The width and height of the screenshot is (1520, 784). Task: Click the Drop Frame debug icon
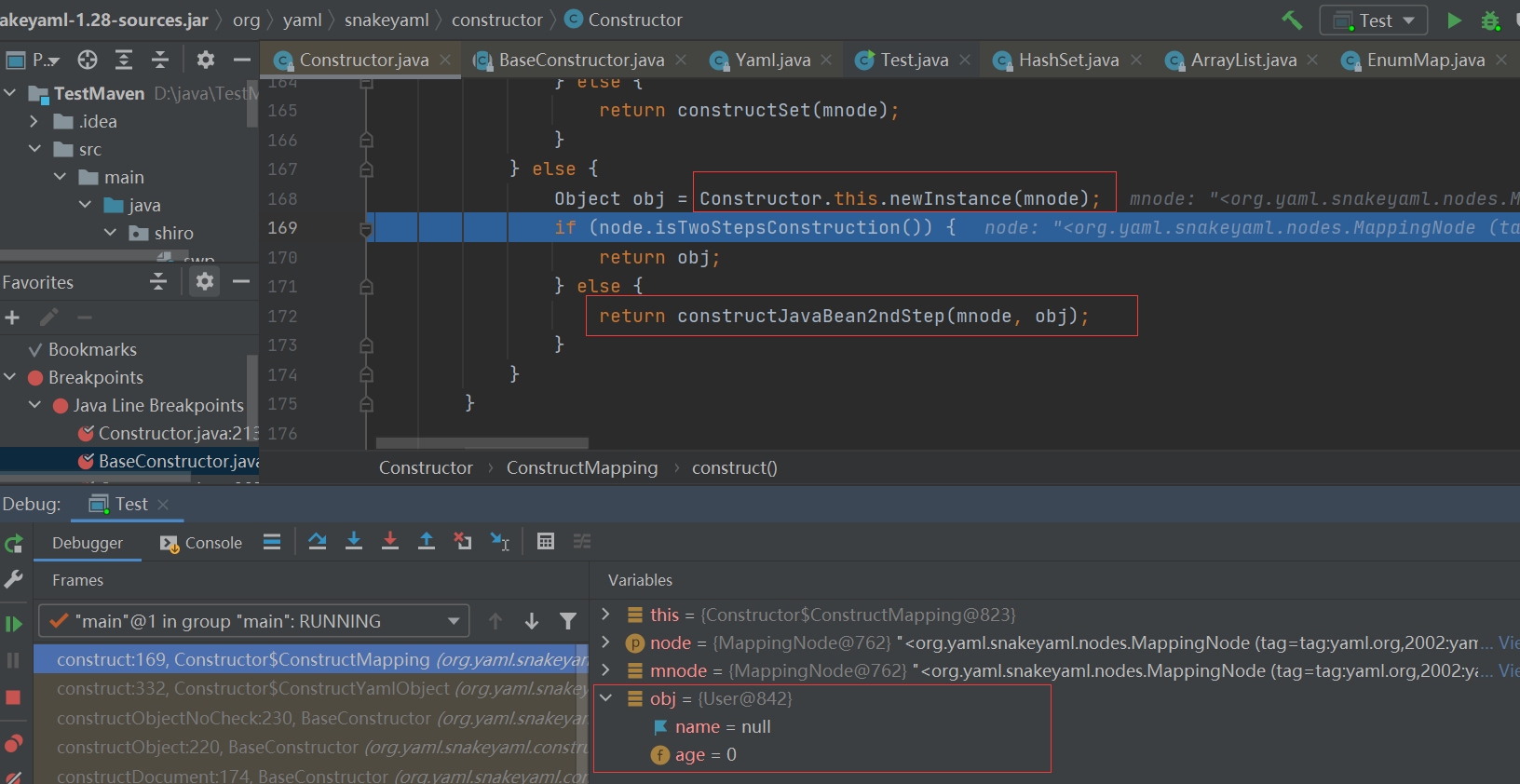[x=463, y=541]
